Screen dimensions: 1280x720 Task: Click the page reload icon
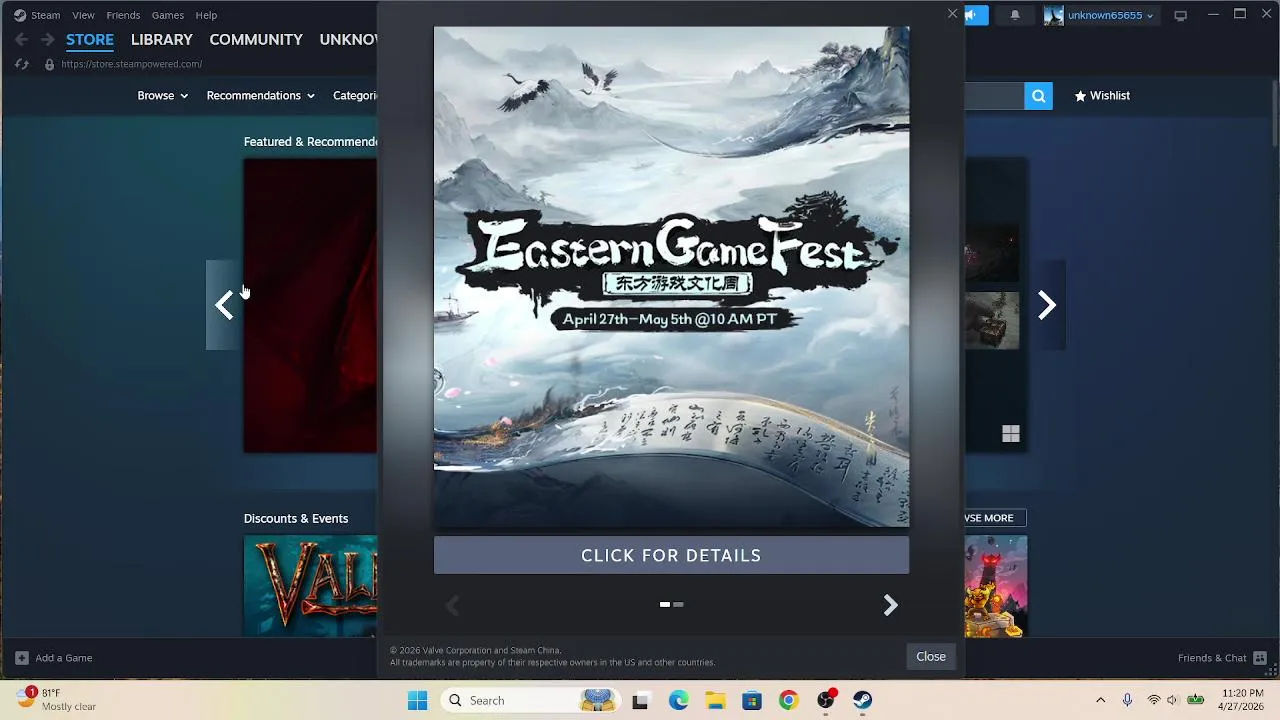point(21,64)
